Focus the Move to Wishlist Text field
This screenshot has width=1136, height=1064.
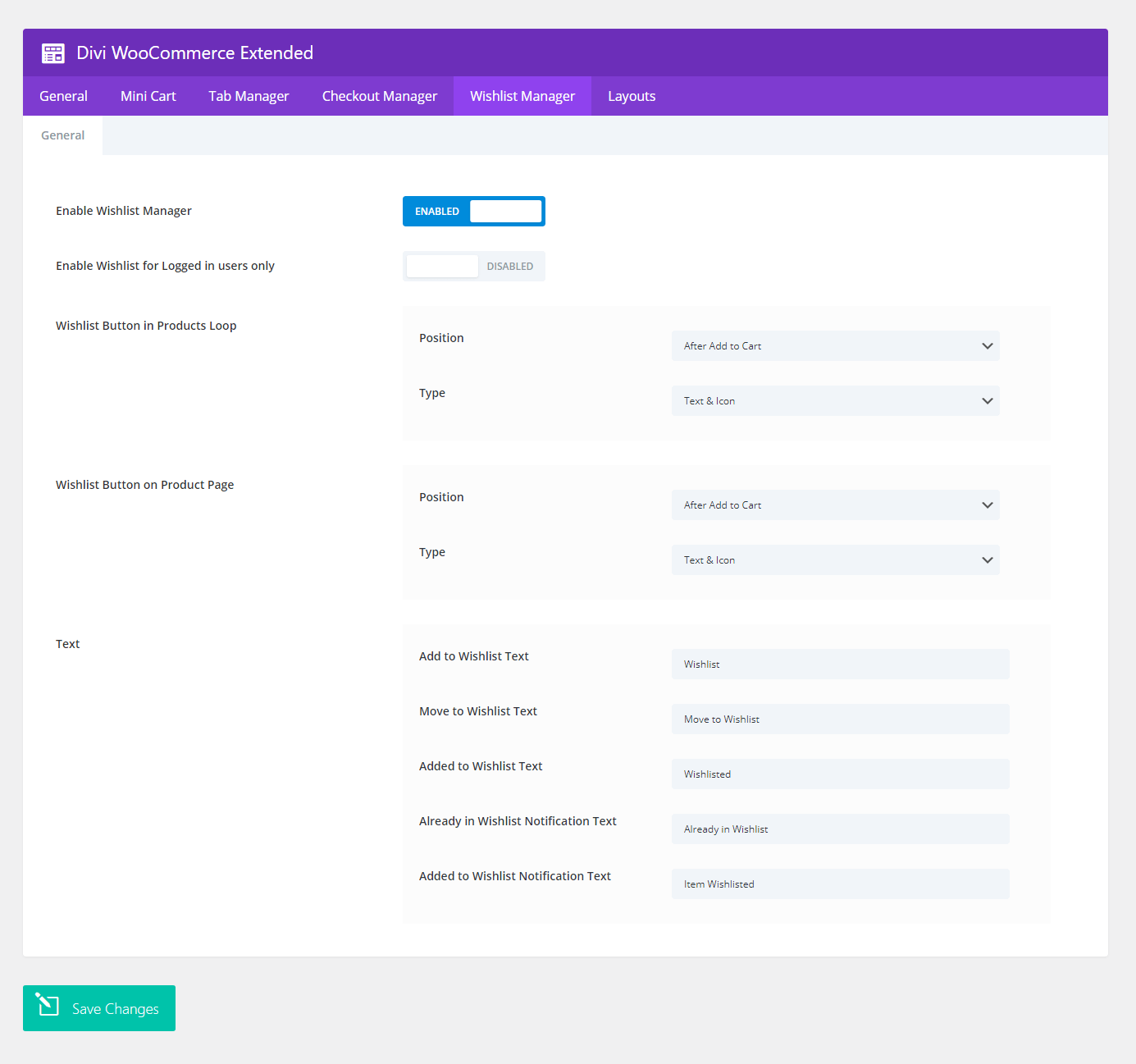[x=840, y=719]
